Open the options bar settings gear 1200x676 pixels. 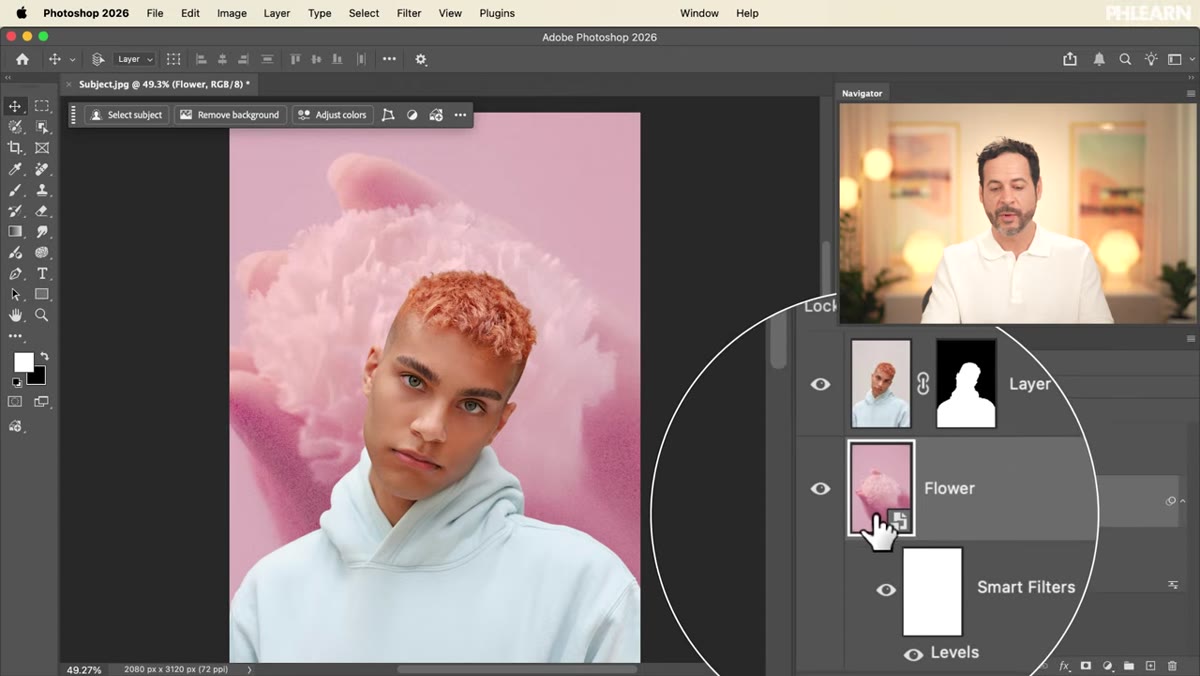421,59
